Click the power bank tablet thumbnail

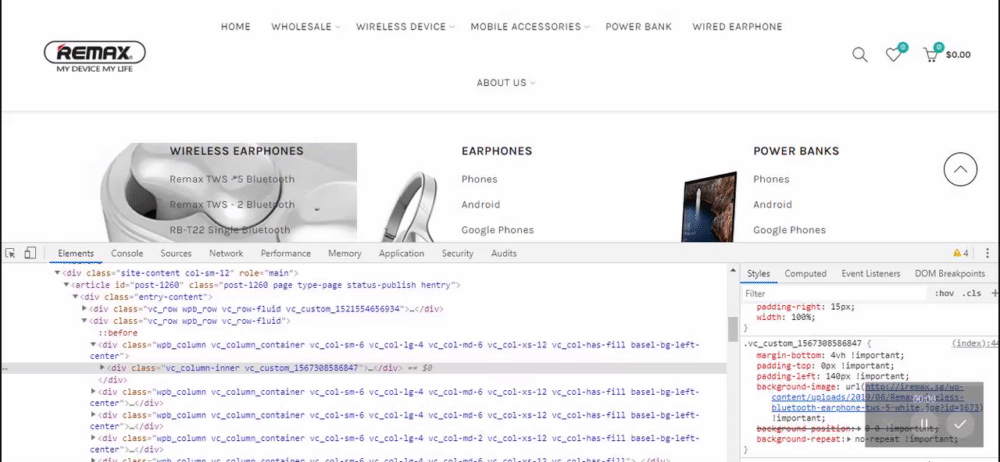coord(709,206)
